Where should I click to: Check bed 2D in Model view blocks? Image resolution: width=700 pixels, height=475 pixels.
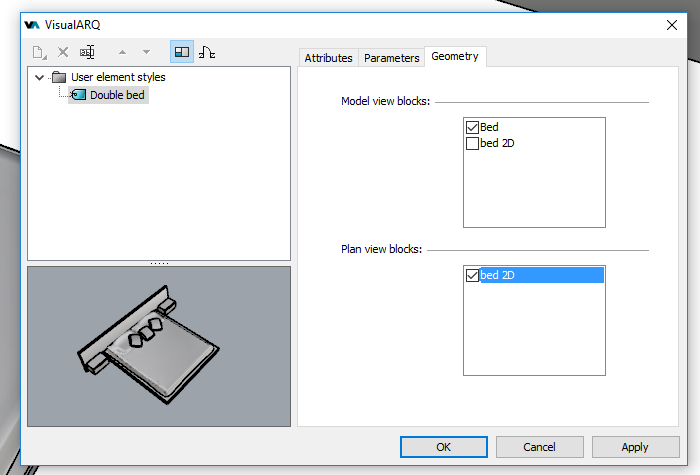click(472, 144)
